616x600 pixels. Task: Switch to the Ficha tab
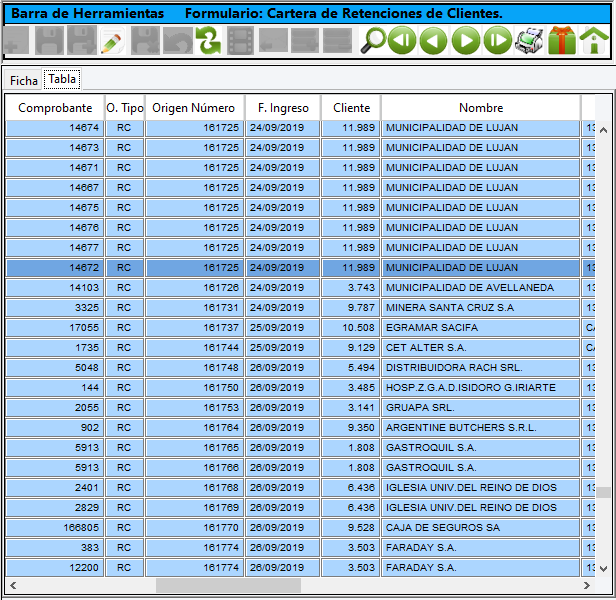click(x=24, y=81)
